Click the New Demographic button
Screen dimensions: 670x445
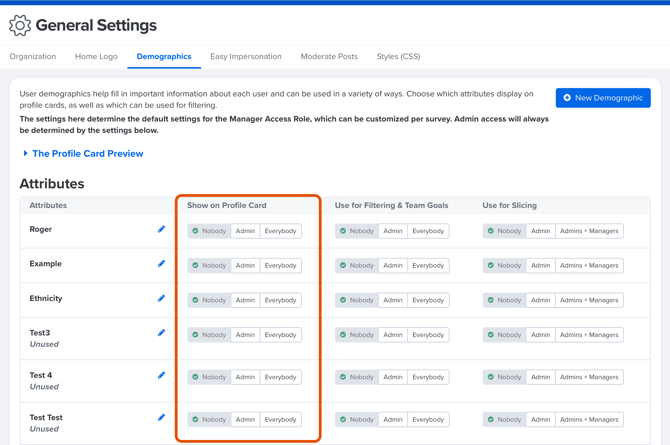[x=603, y=98]
